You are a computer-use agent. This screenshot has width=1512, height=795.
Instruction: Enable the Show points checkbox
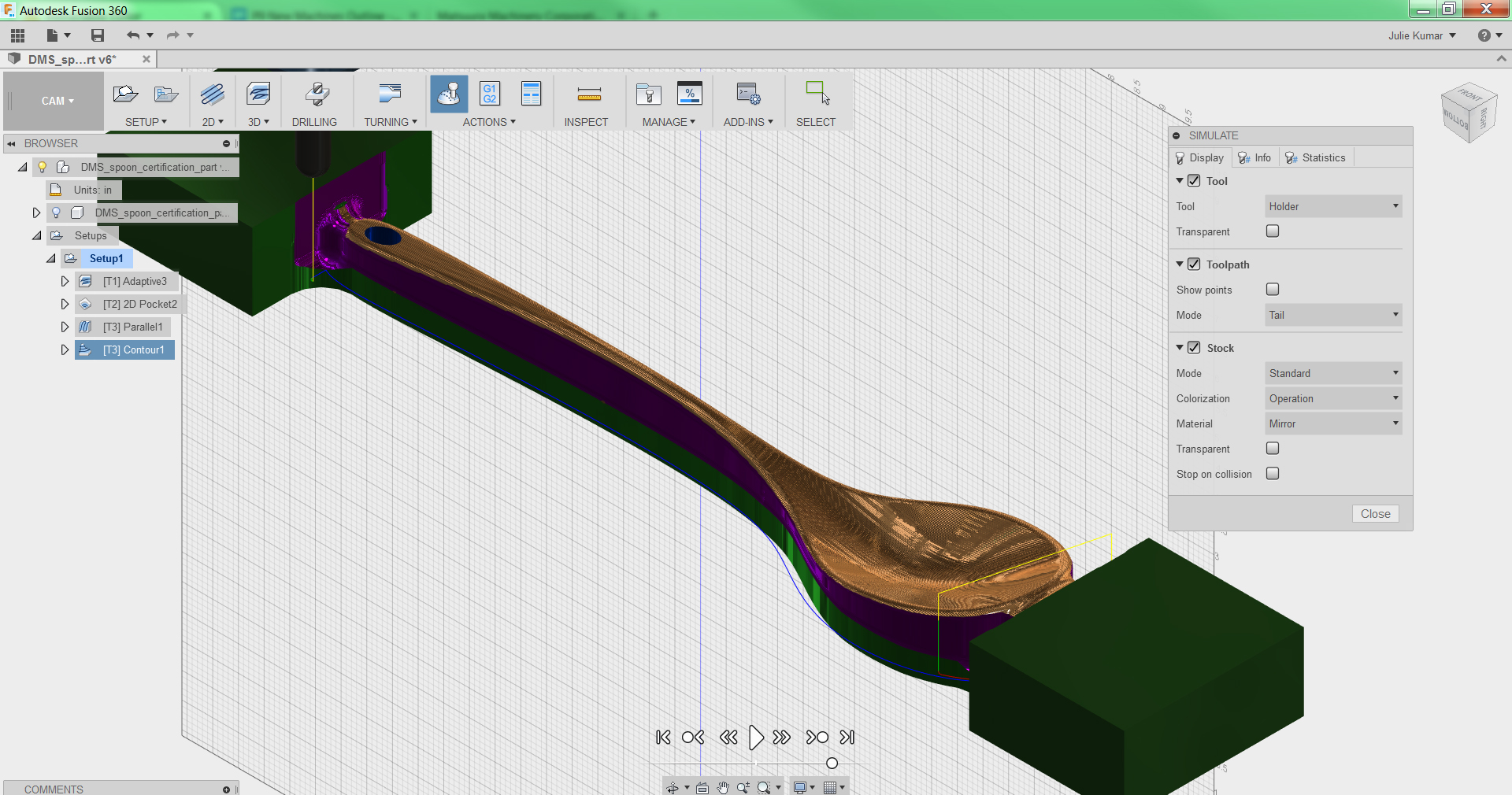click(x=1273, y=289)
